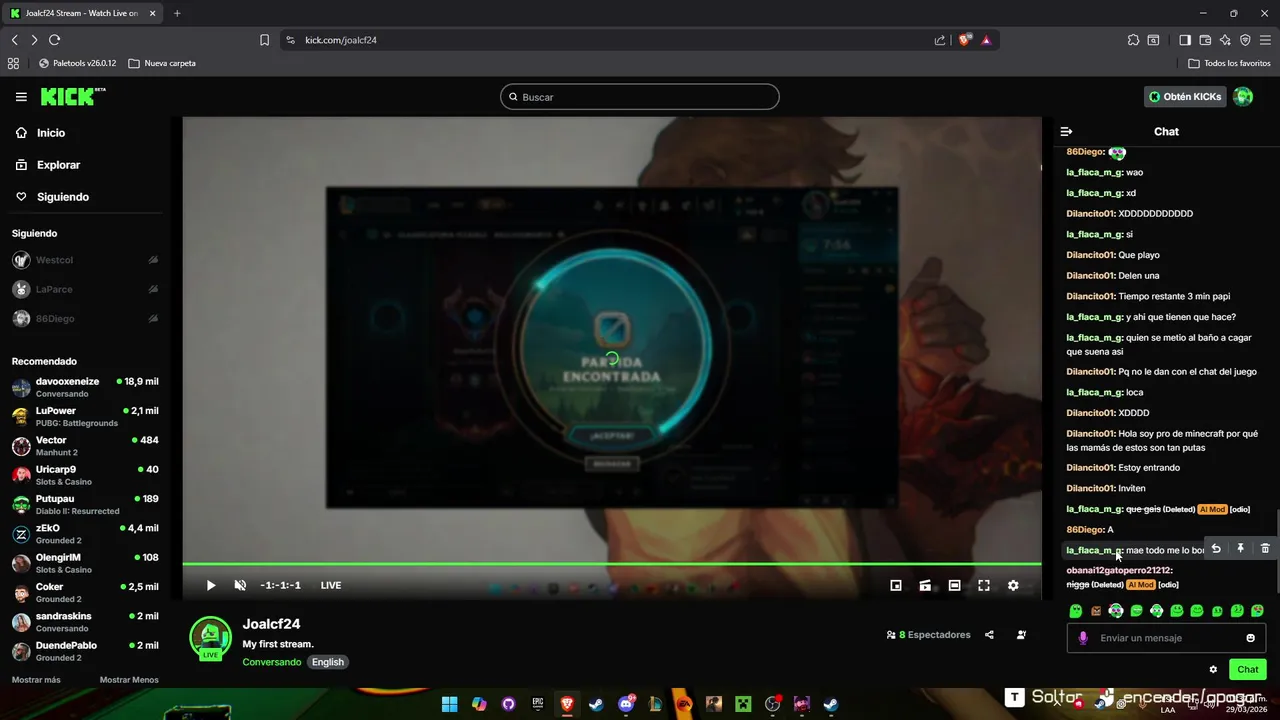Screen dimensions: 1280x720
Task: Click the brown angry face emote
Action: [x=1096, y=610]
